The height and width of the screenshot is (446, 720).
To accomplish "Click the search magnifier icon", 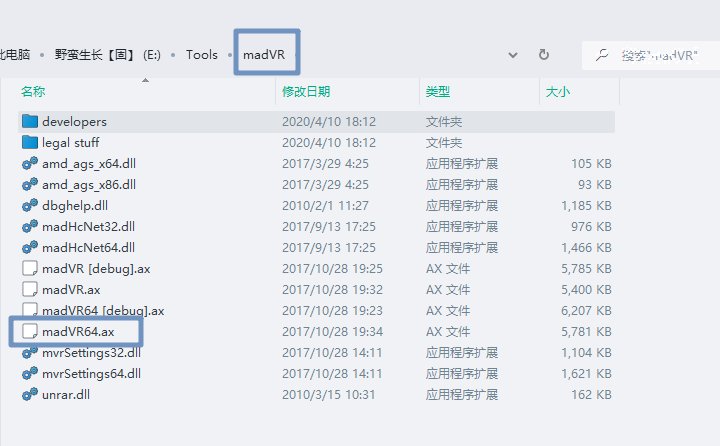I will [x=602, y=55].
